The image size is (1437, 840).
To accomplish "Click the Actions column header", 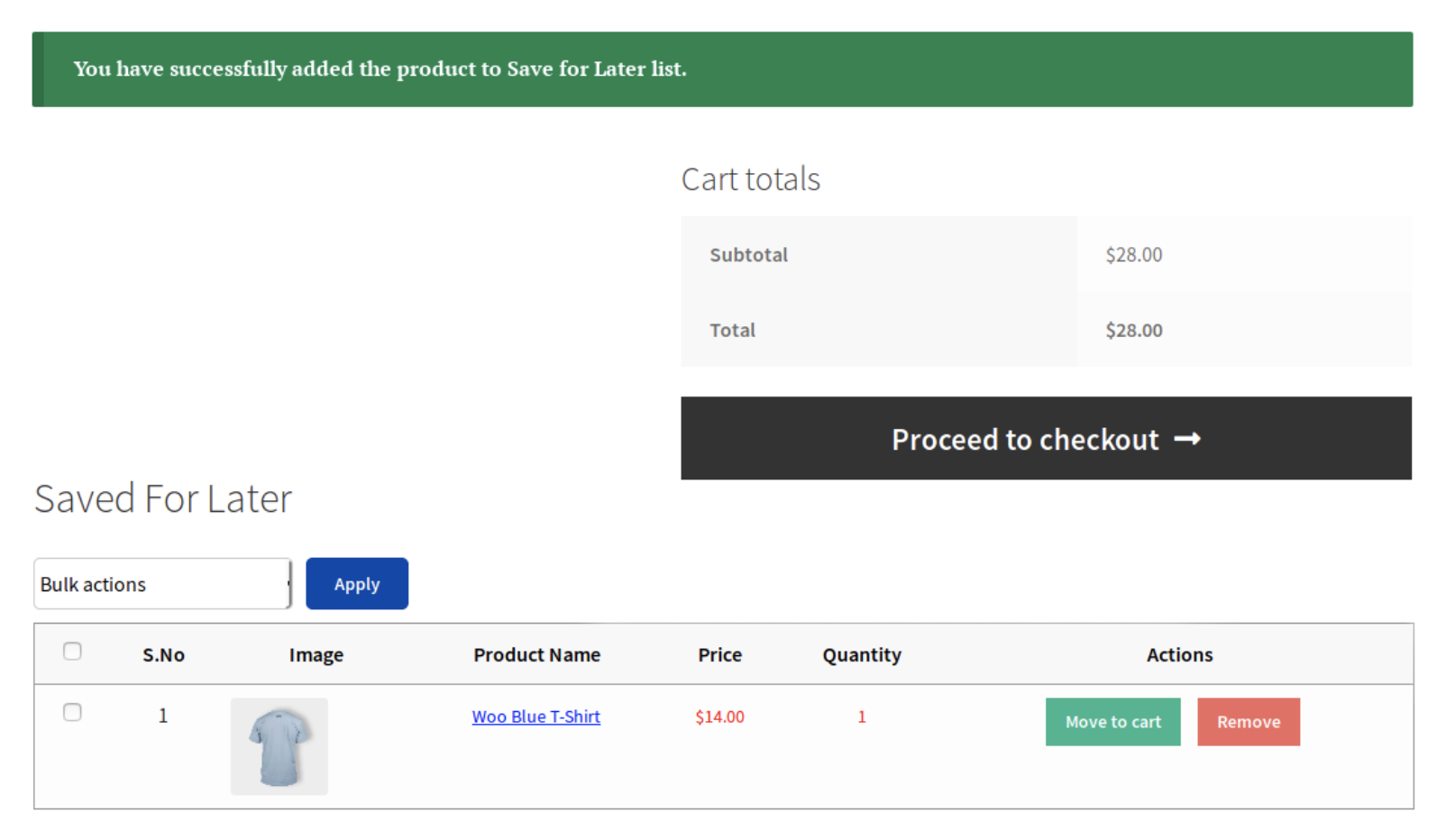I will click(1178, 655).
